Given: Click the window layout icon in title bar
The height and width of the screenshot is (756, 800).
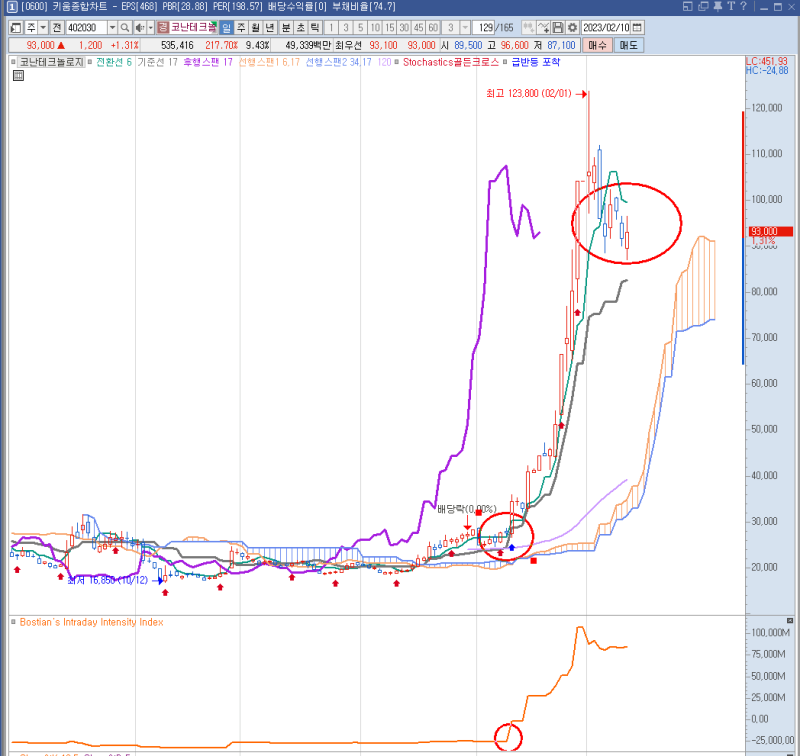Looking at the screenshot, I should click(687, 7).
